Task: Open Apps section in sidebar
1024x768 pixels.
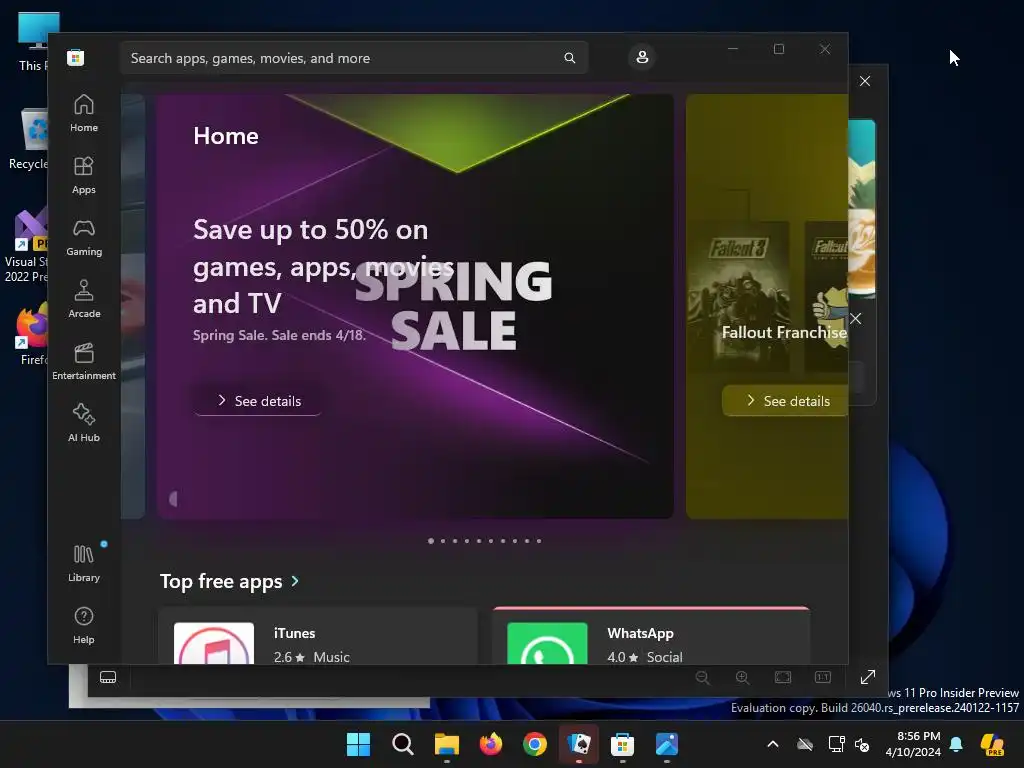Action: [84, 175]
